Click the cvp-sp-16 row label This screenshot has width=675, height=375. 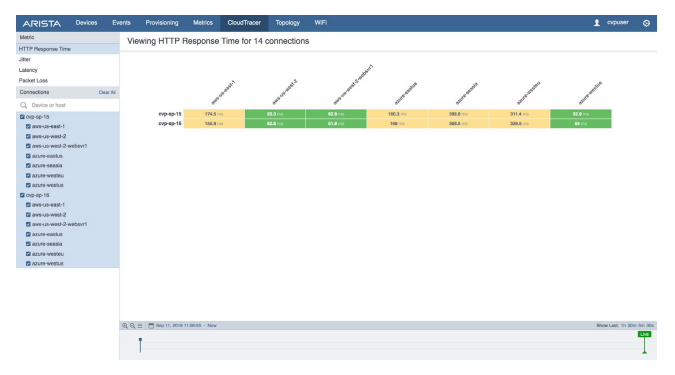tap(170, 124)
